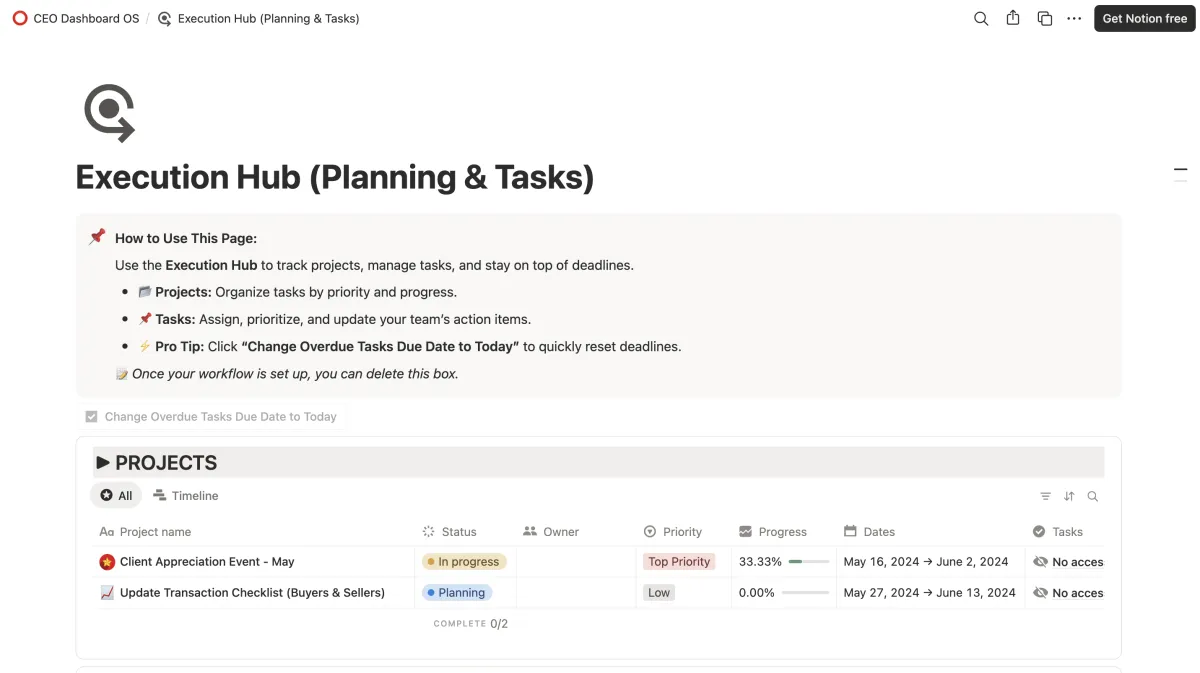The height and width of the screenshot is (673, 1200).
Task: Click the Get Notion free button
Action: (1144, 18)
